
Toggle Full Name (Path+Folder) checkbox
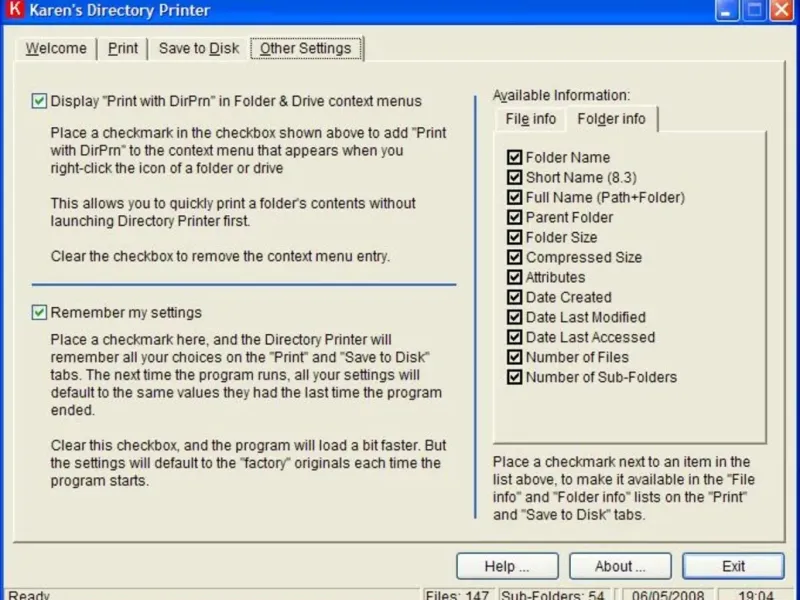coord(514,197)
